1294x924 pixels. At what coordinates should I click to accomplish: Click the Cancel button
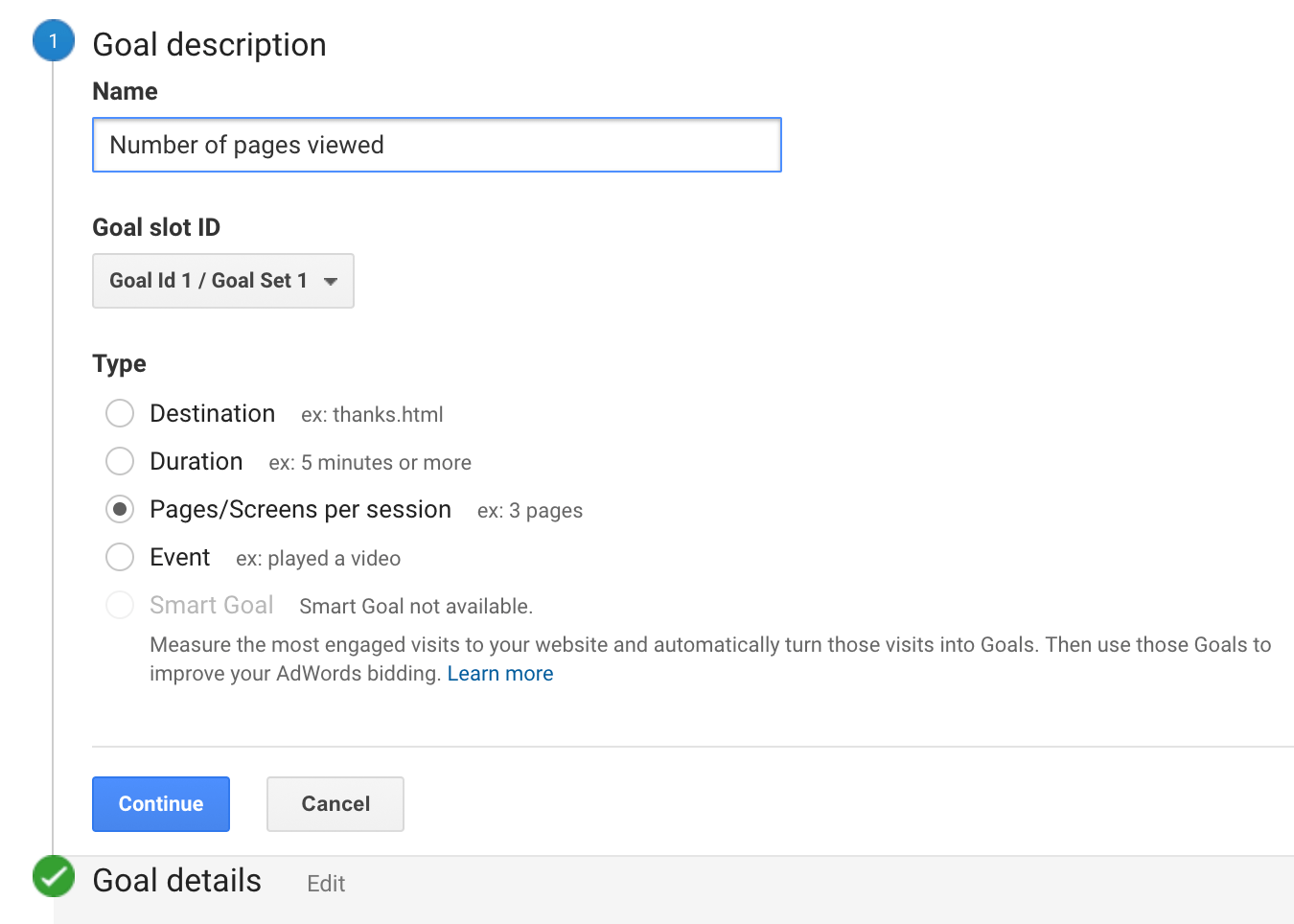coord(335,804)
